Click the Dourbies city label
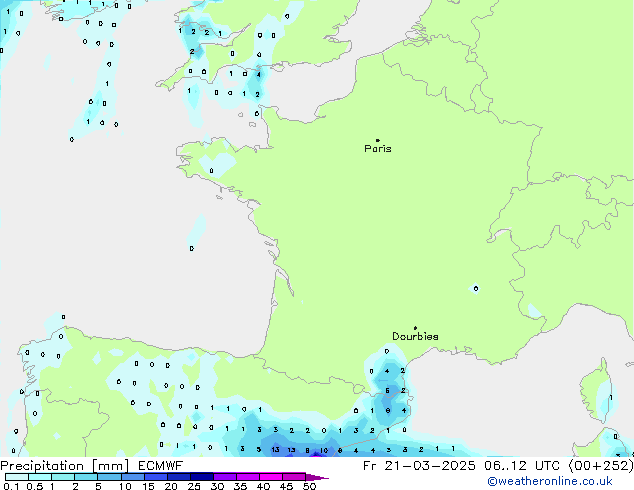This screenshot has width=634, height=490. point(415,336)
